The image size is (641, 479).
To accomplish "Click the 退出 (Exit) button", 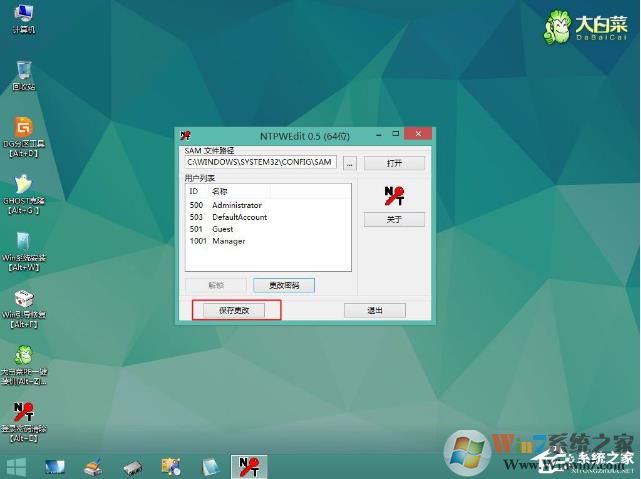I will point(375,311).
